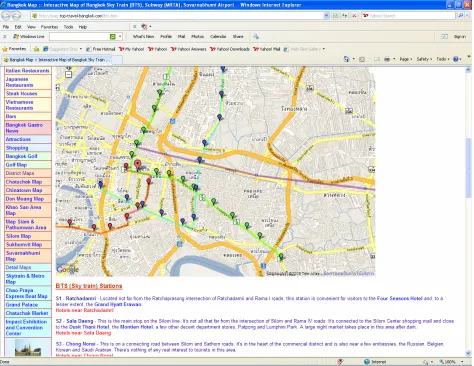Click the scrollbar up arrow
The image size is (474, 366).
coord(468,70)
